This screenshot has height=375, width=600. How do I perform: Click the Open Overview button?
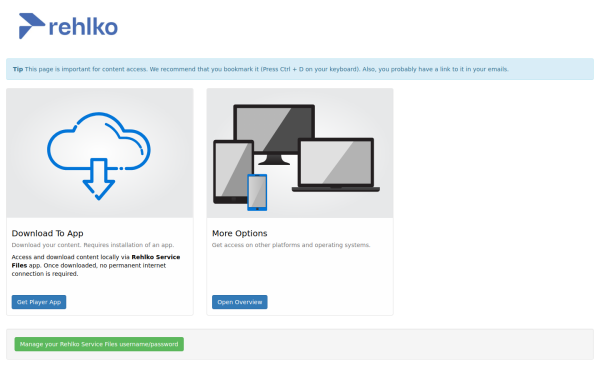240,302
